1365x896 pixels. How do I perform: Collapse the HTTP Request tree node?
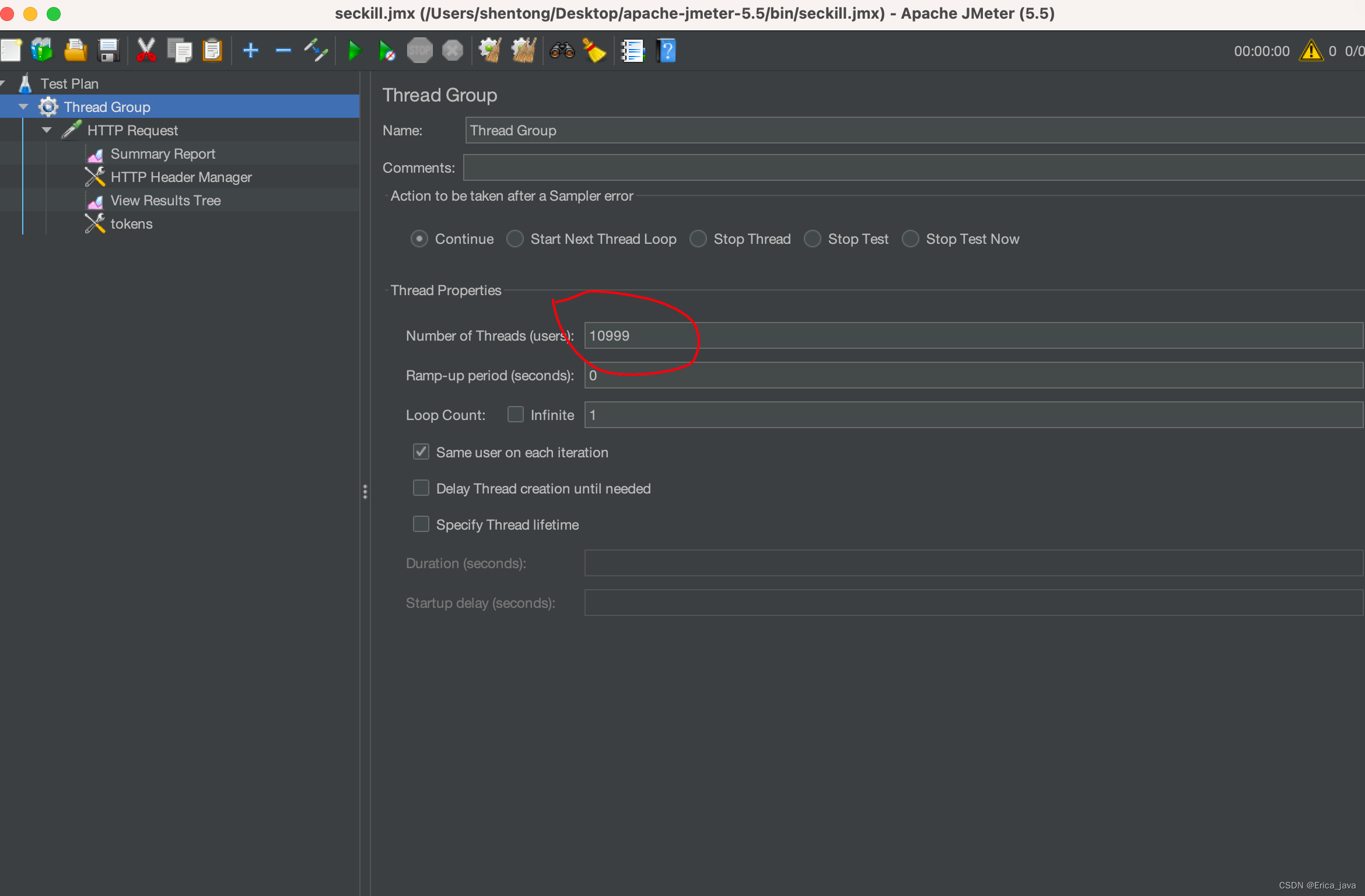click(x=47, y=130)
